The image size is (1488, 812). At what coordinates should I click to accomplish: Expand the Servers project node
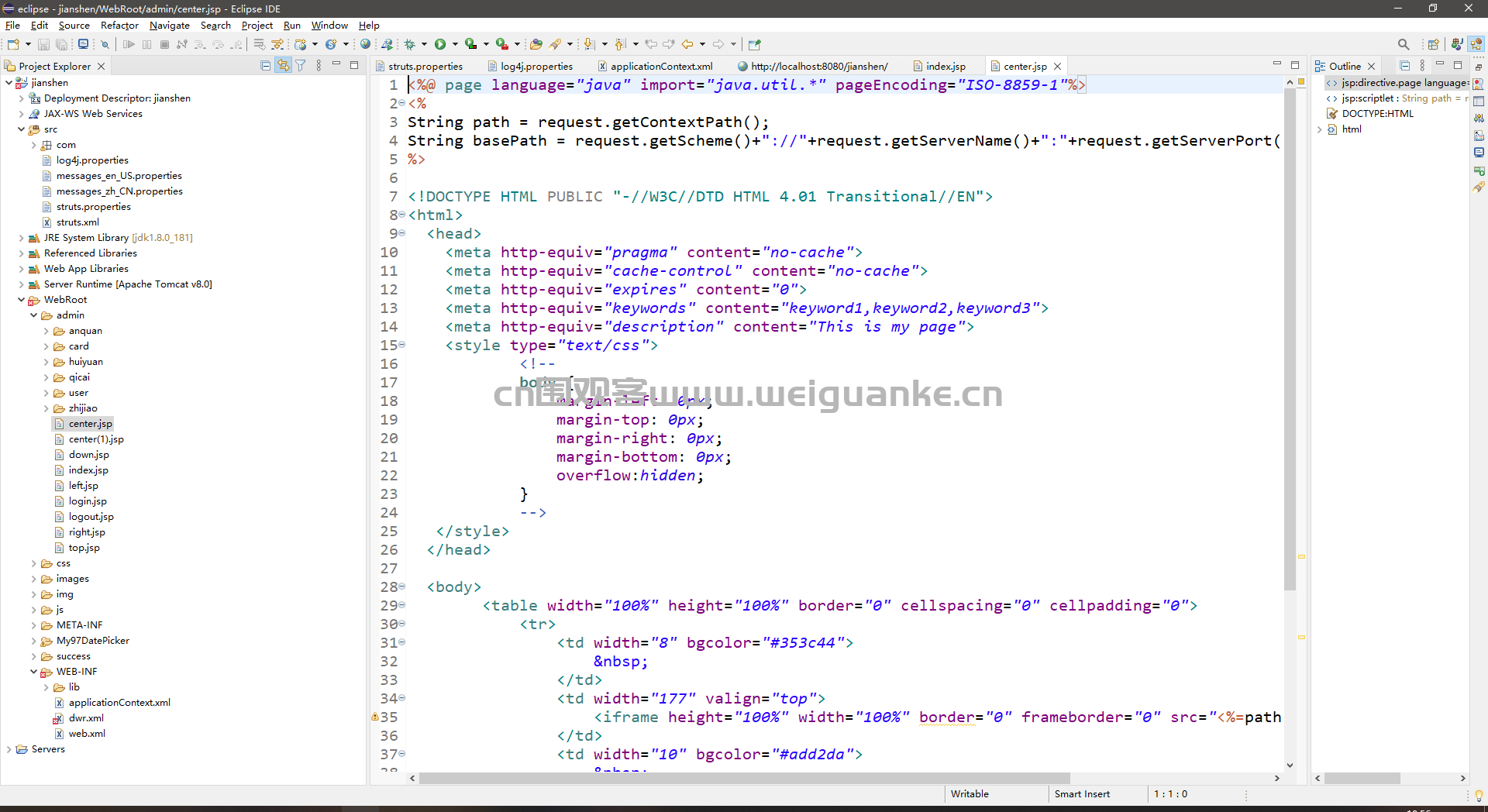pos(9,749)
